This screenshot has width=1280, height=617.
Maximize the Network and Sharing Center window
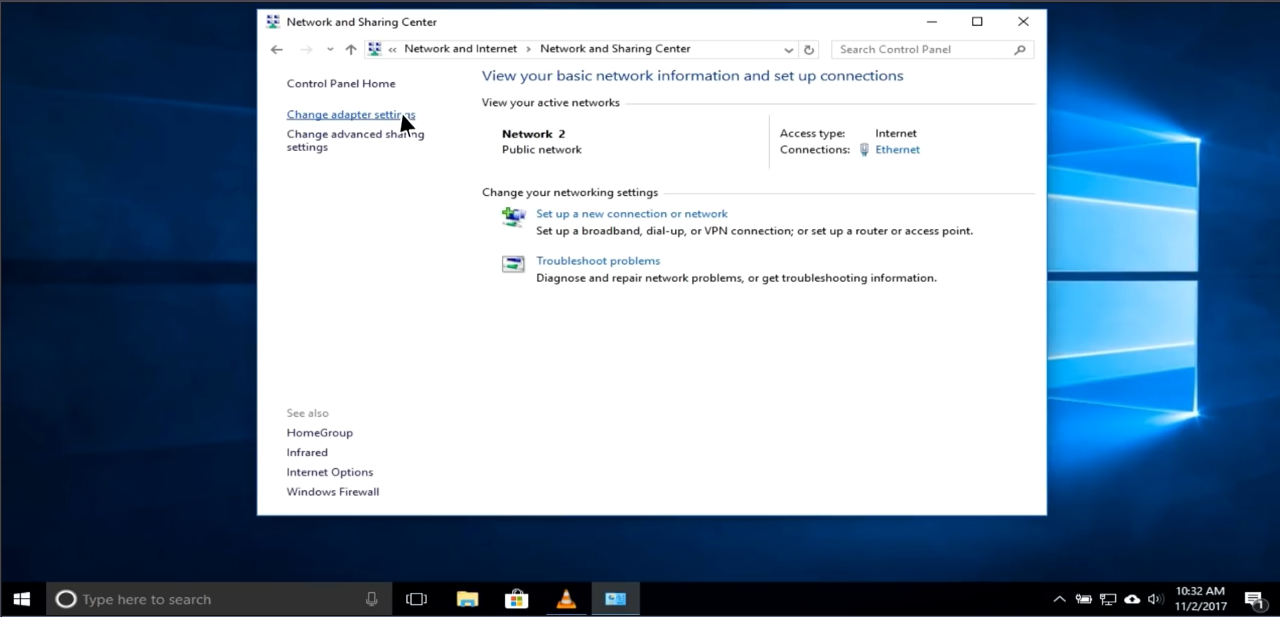977,22
